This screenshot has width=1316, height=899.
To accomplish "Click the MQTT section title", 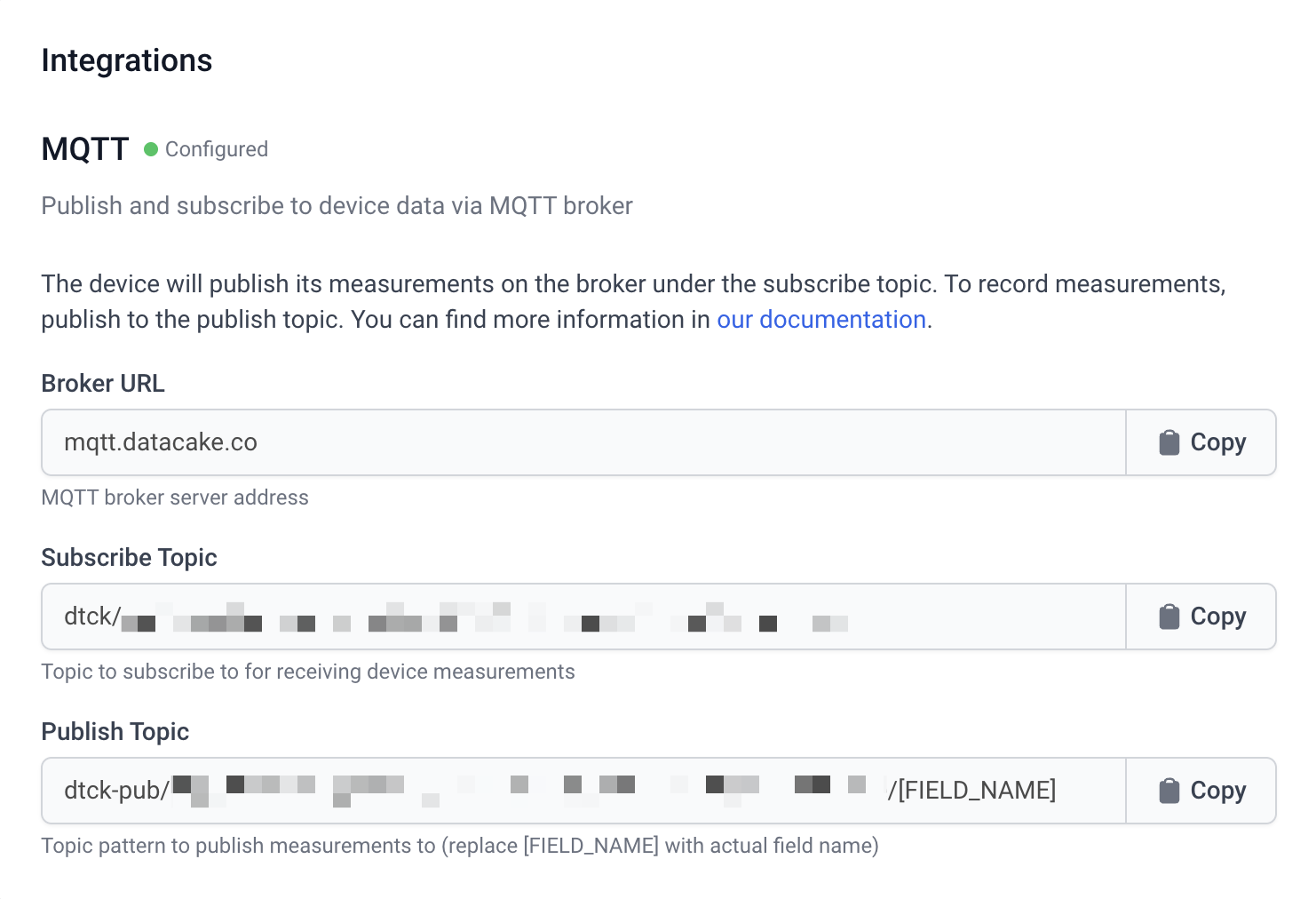I will (85, 149).
